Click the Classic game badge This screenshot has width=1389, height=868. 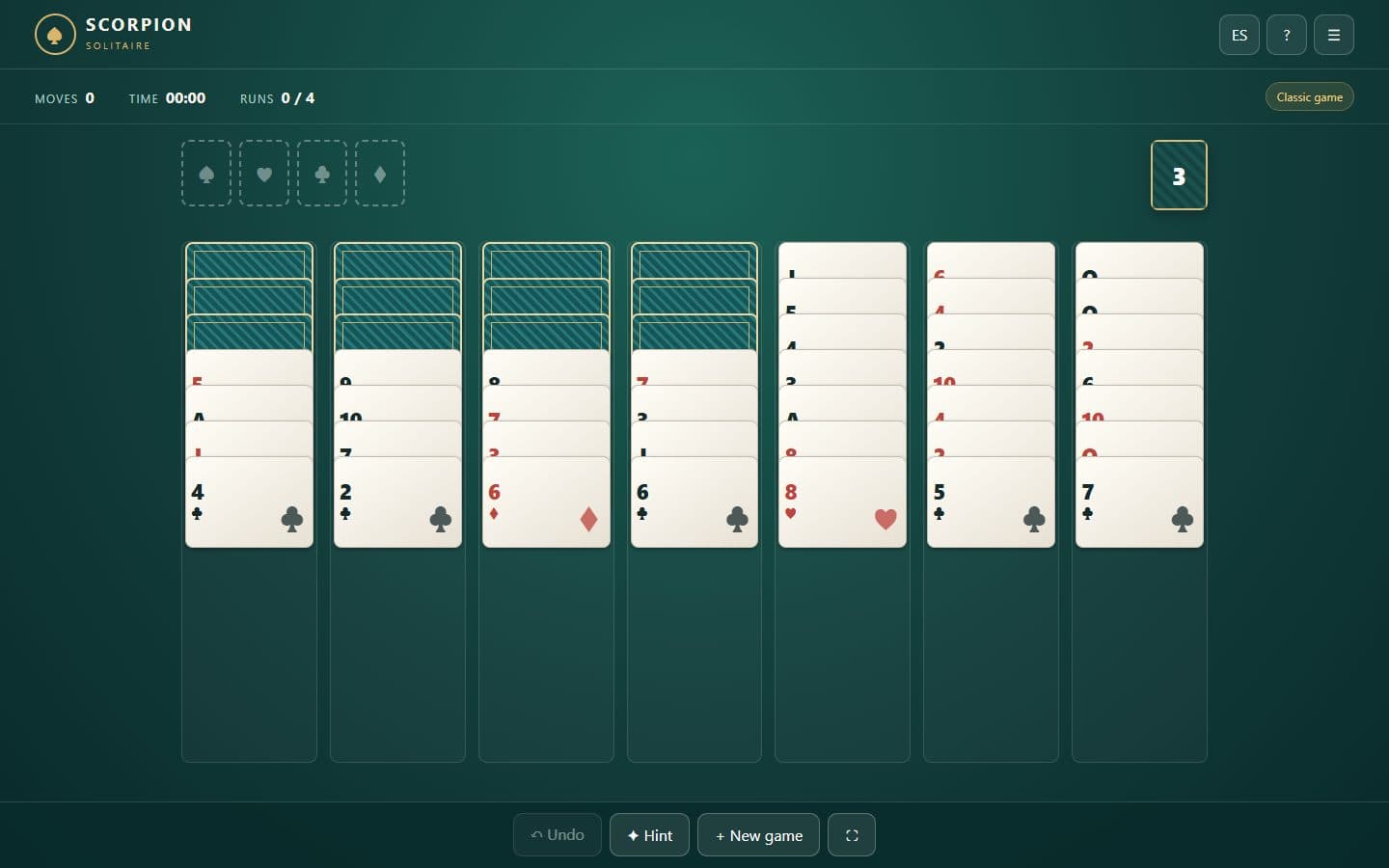click(x=1309, y=96)
